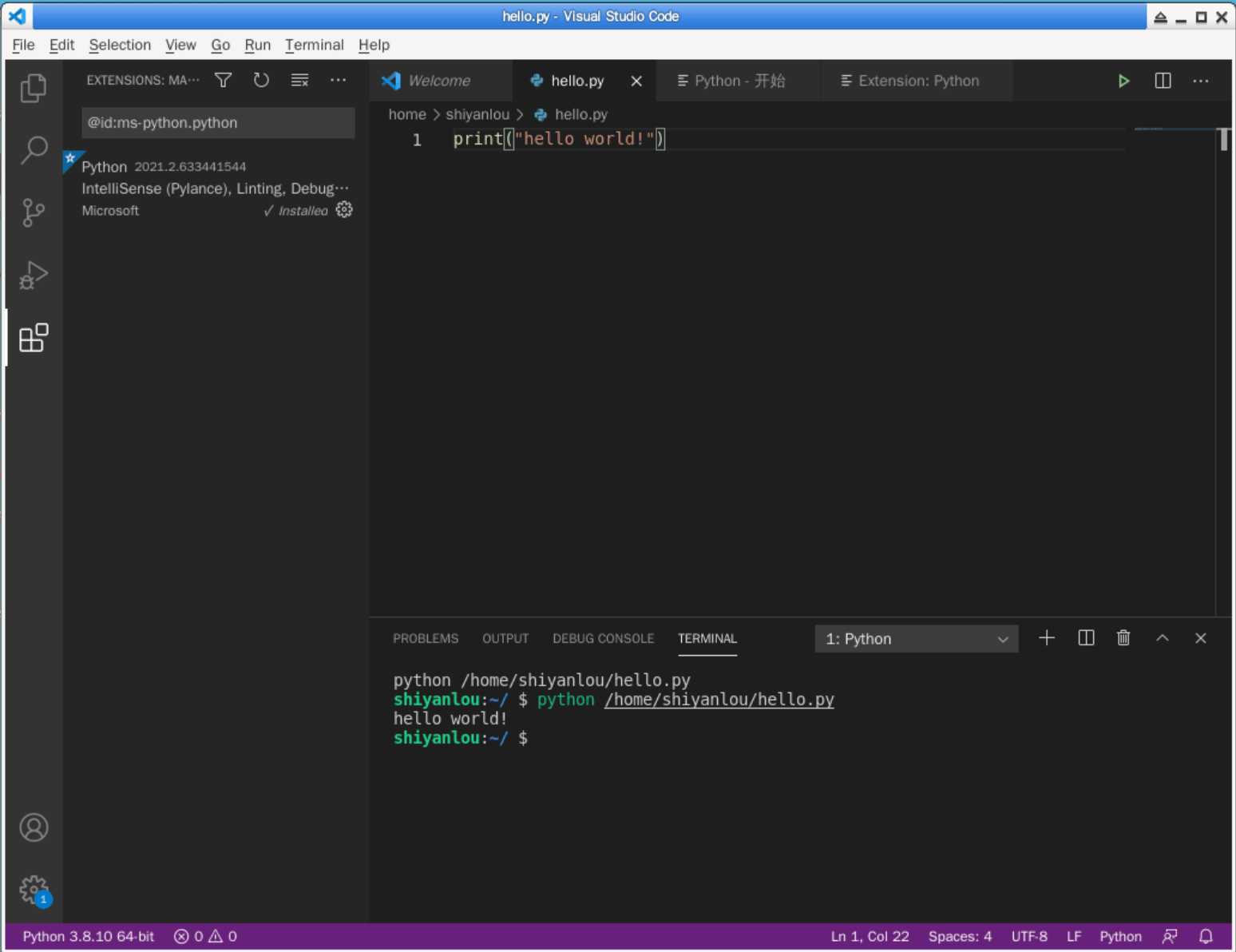
Task: Switch to the OUTPUT panel tab
Action: point(505,638)
